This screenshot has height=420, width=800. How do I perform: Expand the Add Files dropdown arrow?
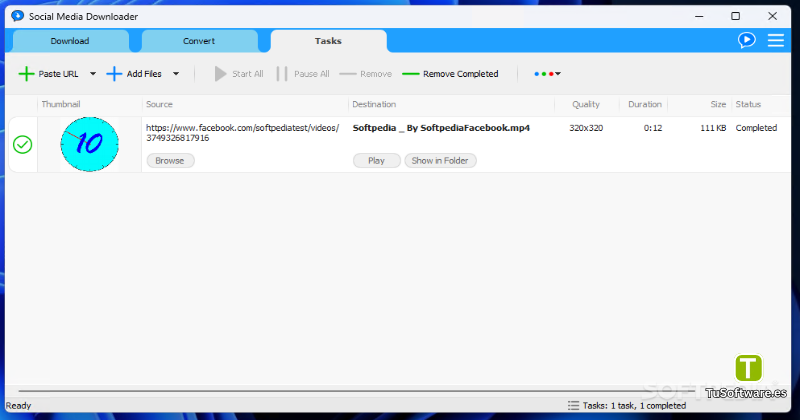pyautogui.click(x=176, y=74)
